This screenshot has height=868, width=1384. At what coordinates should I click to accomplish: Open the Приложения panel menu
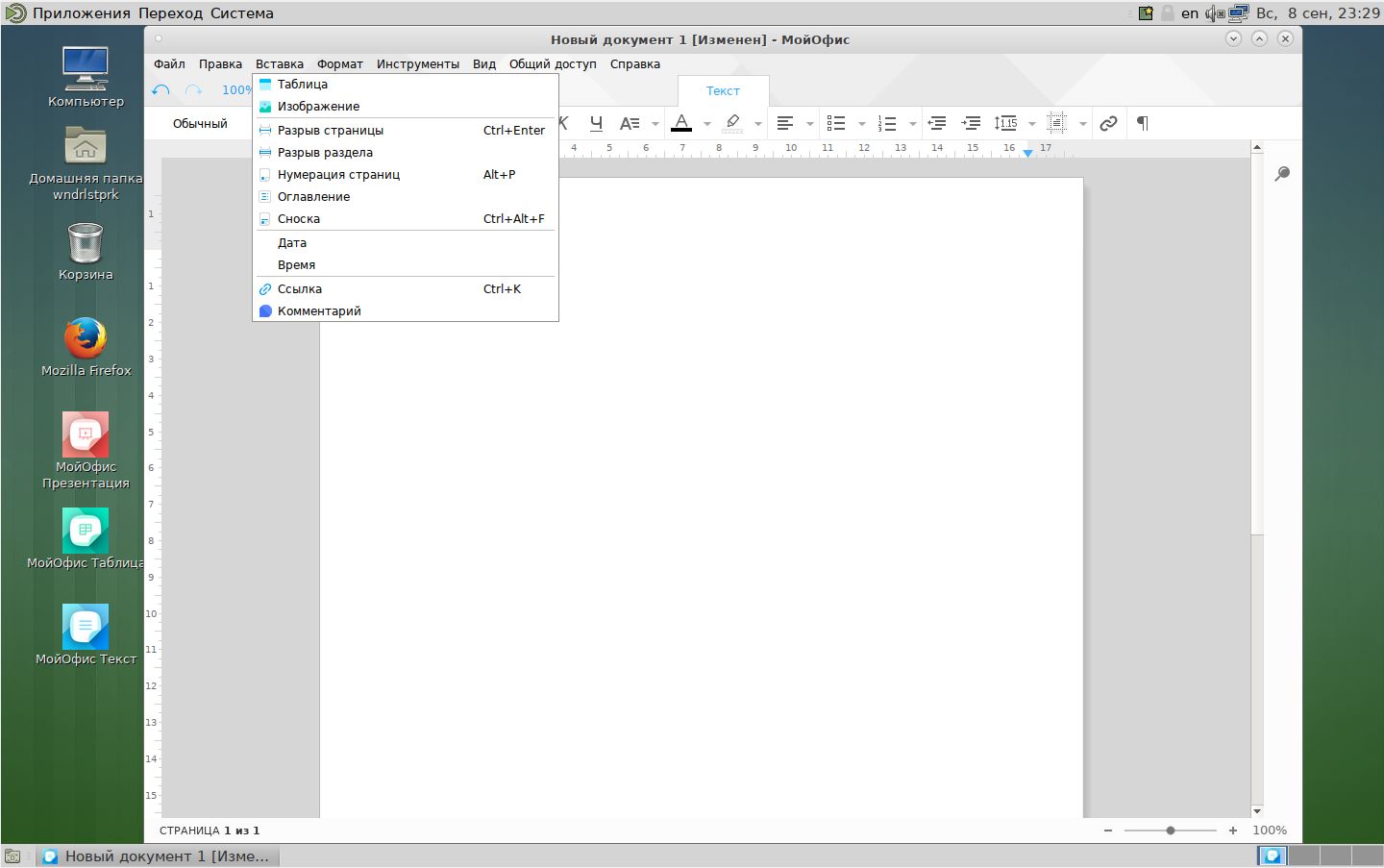coord(82,13)
